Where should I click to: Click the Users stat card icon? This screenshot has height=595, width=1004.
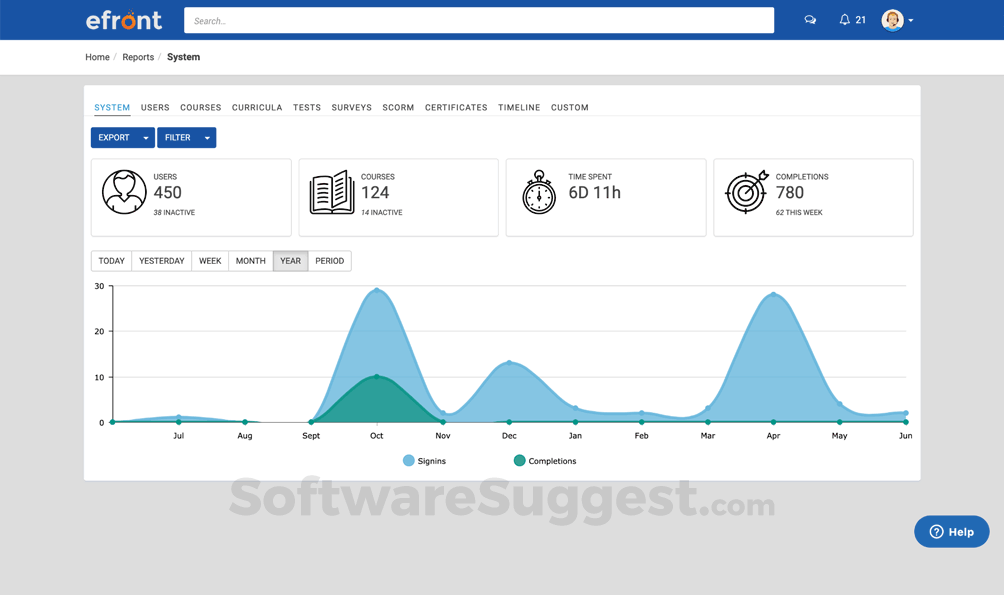click(x=124, y=190)
